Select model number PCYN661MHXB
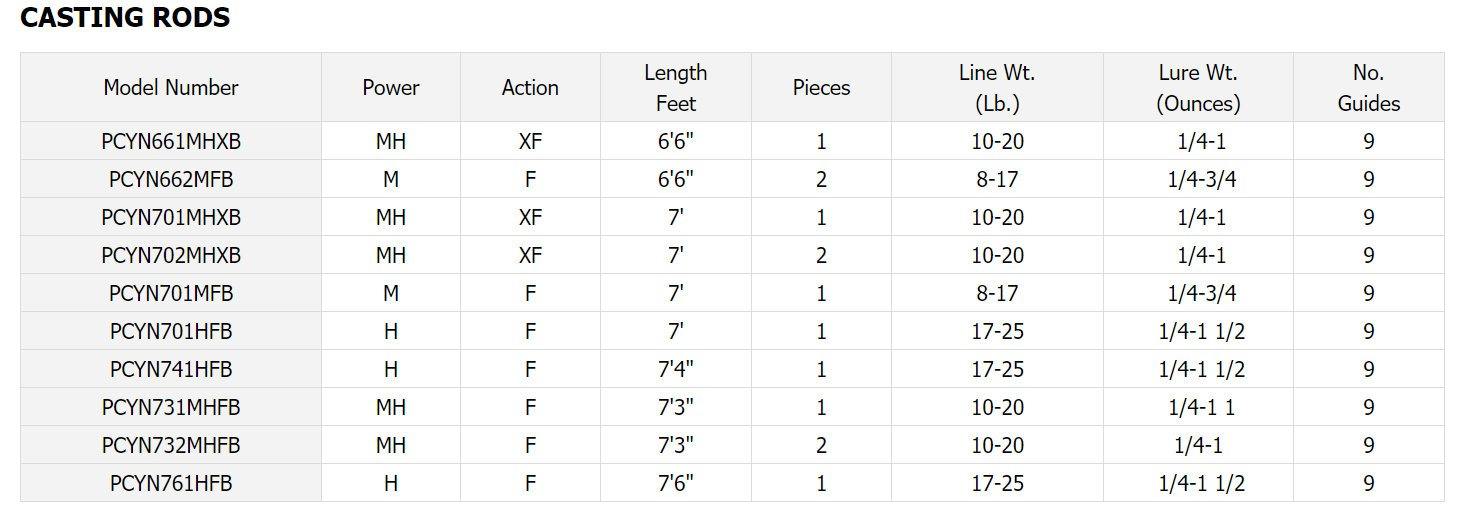The image size is (1462, 513). tap(171, 142)
